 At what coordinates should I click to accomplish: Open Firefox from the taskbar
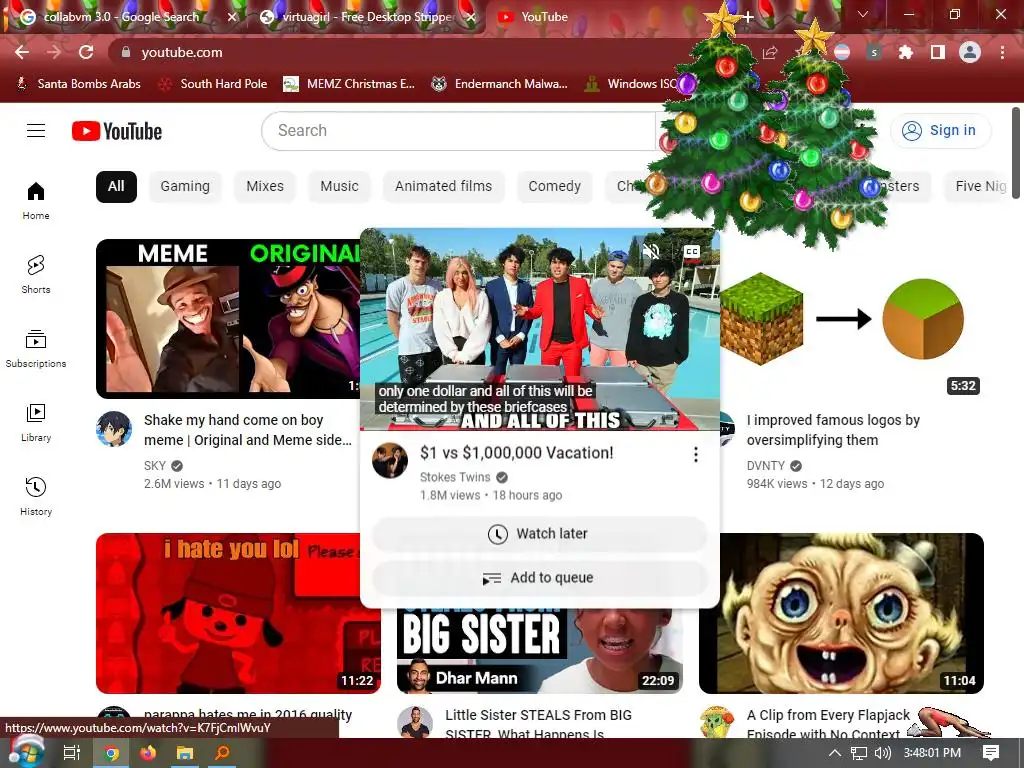148,753
